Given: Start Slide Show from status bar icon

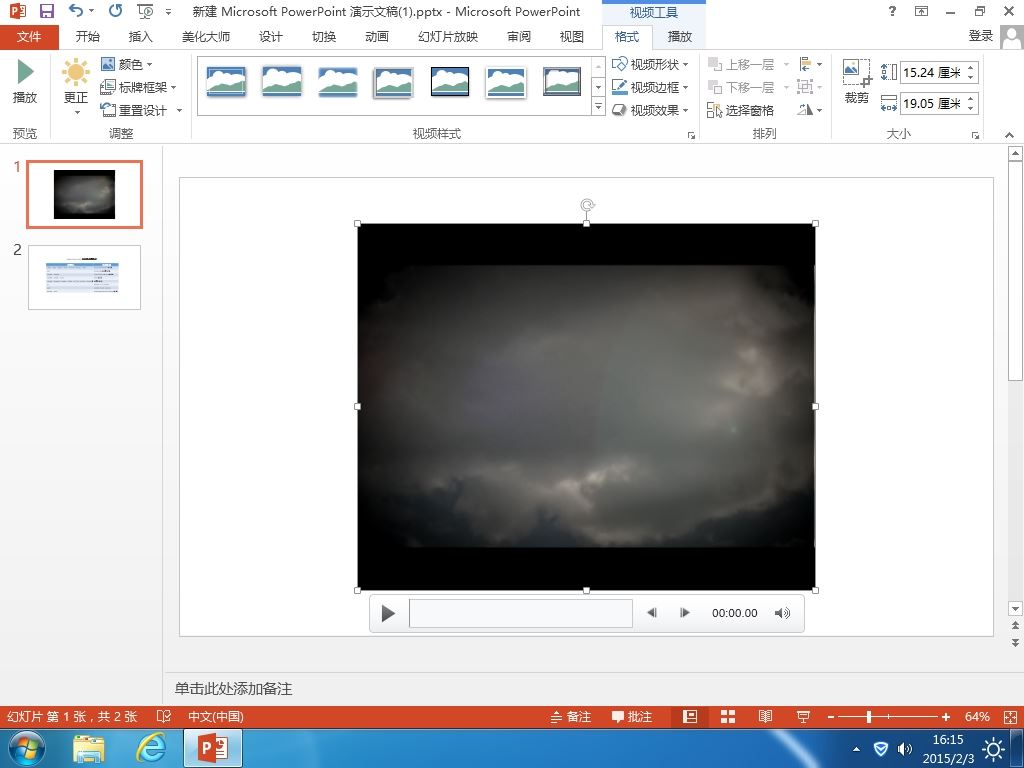Looking at the screenshot, I should tap(803, 716).
